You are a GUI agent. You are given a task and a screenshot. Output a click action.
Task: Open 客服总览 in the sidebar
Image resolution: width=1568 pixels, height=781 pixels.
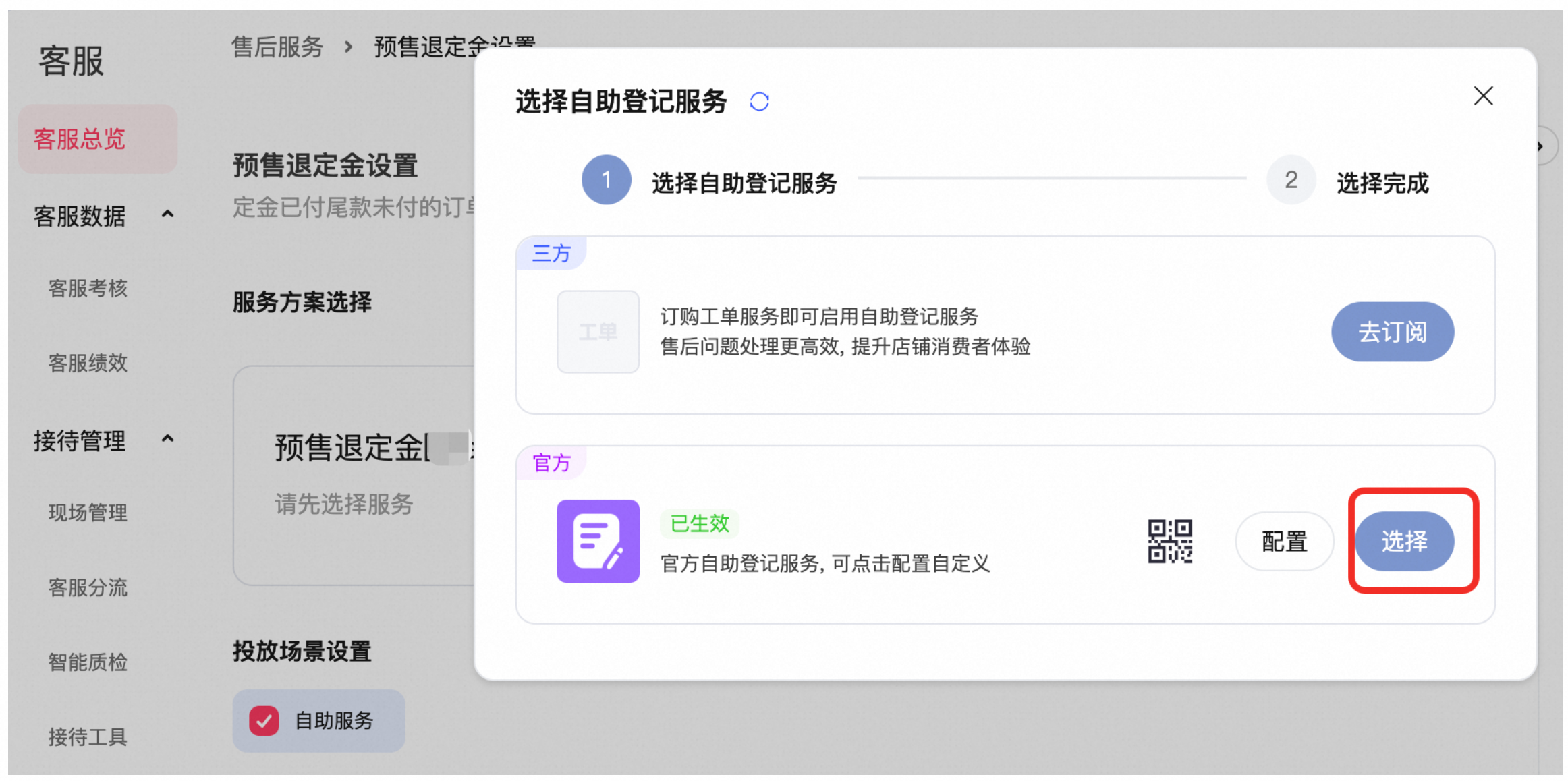98,139
